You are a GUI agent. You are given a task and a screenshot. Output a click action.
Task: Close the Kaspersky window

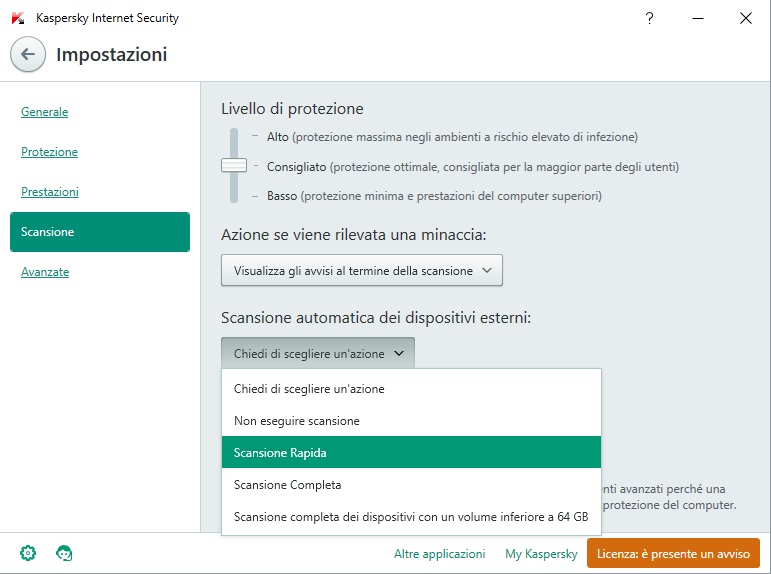click(745, 18)
